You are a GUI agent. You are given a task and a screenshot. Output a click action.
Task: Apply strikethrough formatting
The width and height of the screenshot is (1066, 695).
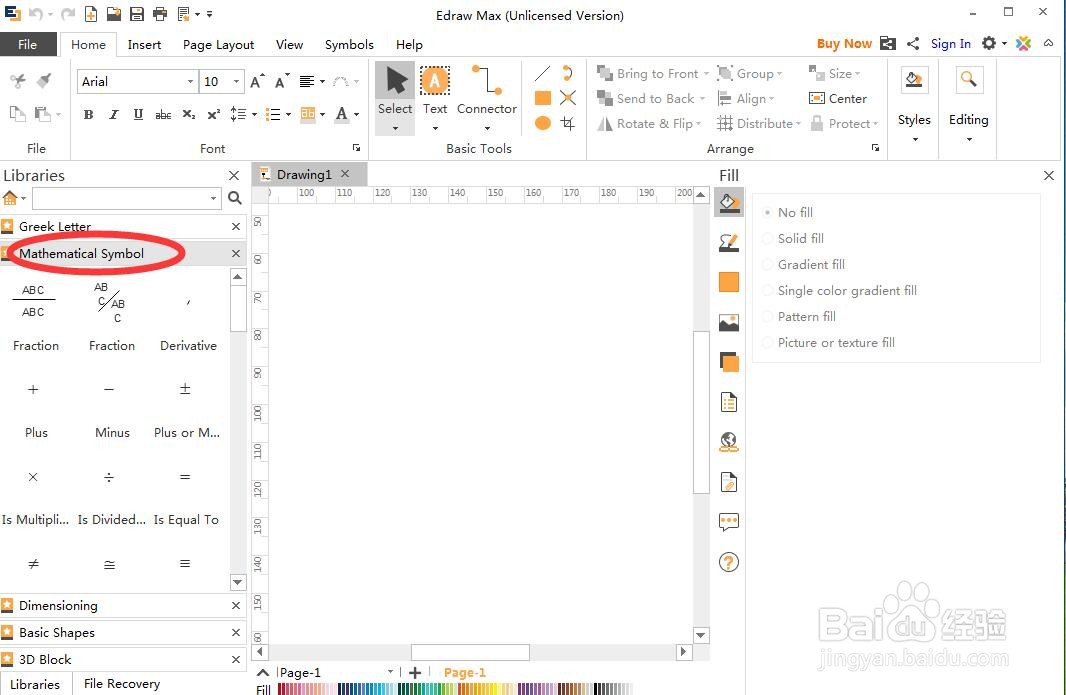pyautogui.click(x=163, y=114)
